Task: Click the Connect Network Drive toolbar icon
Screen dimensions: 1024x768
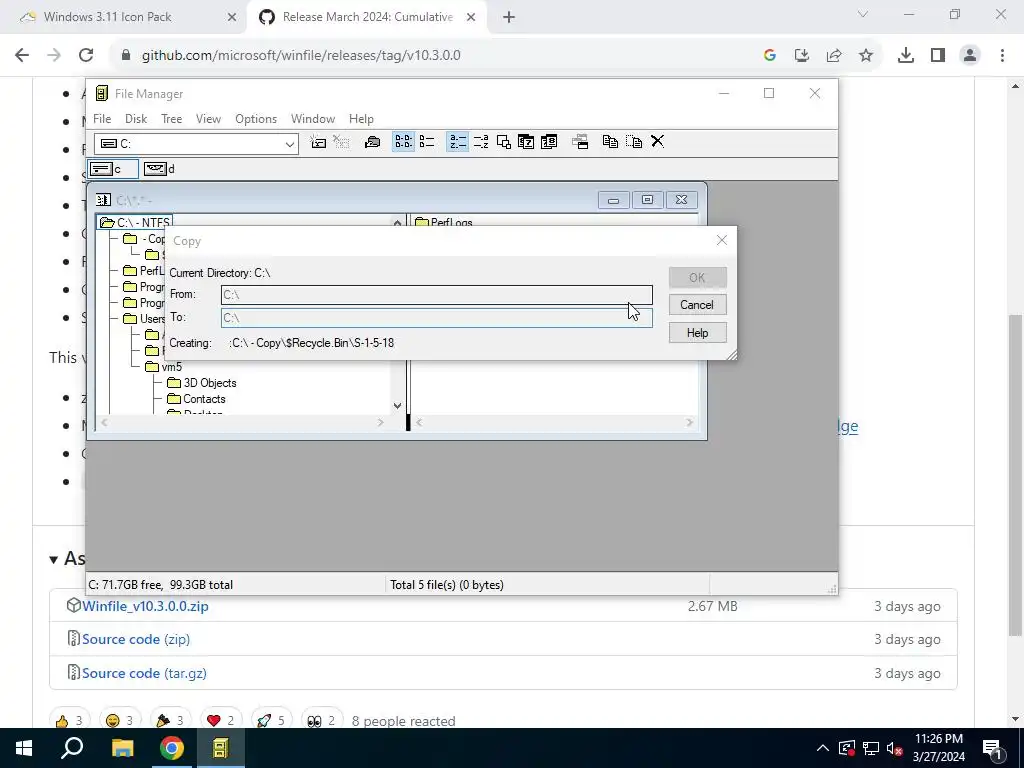Action: [318, 142]
